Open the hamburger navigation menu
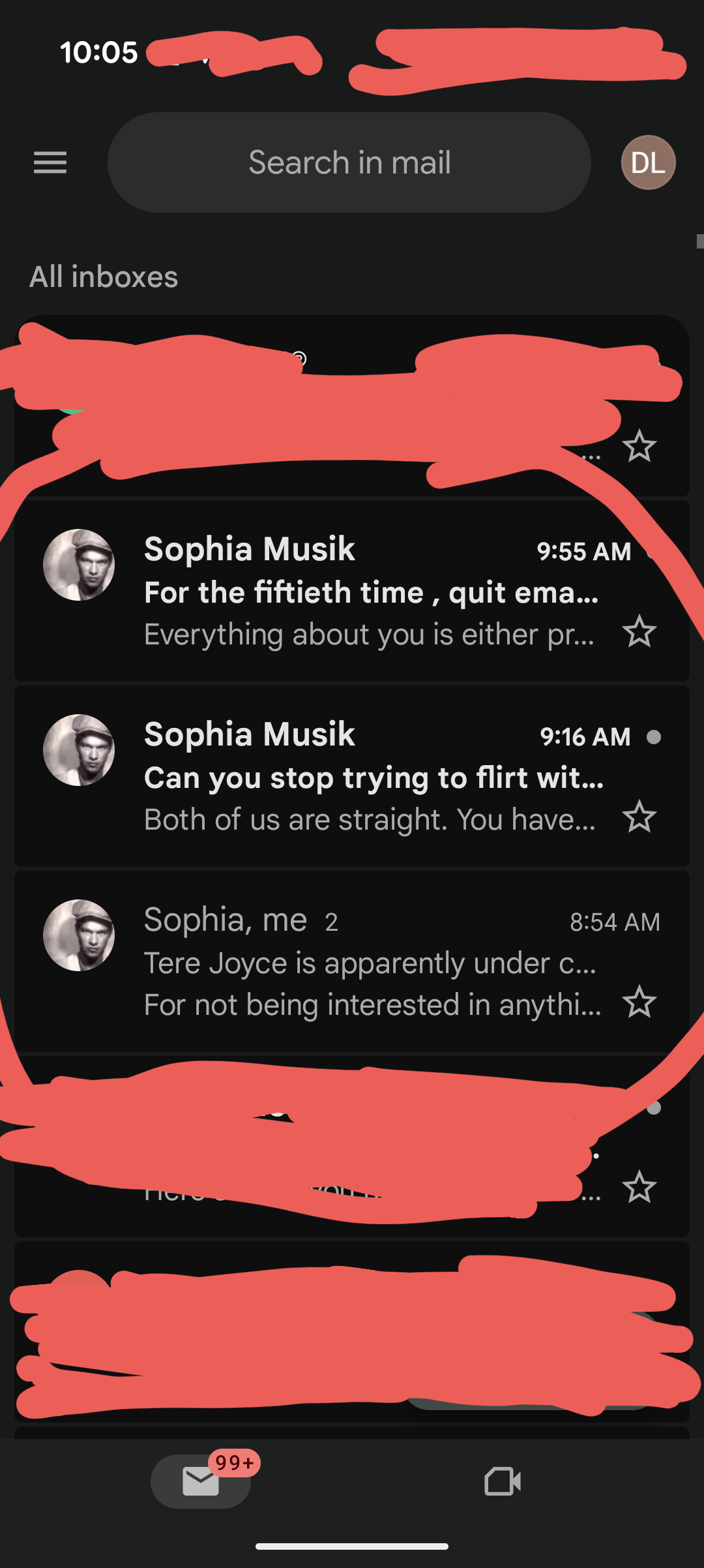The image size is (704, 1568). pyautogui.click(x=50, y=162)
